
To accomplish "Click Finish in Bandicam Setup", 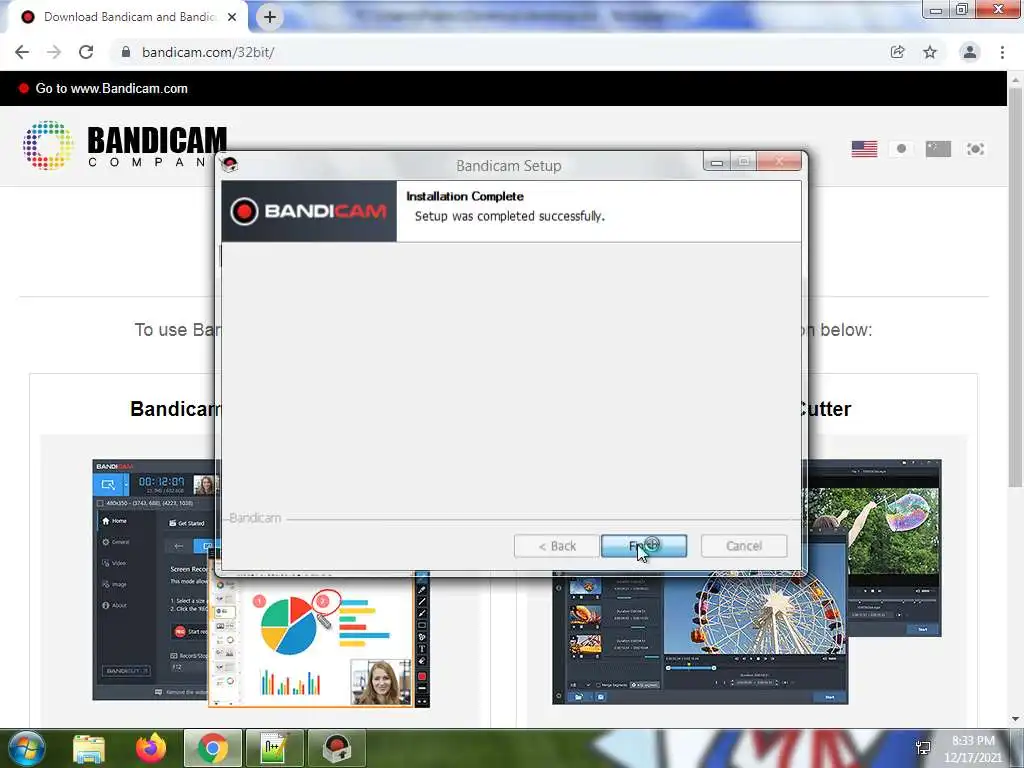I will coord(643,546).
